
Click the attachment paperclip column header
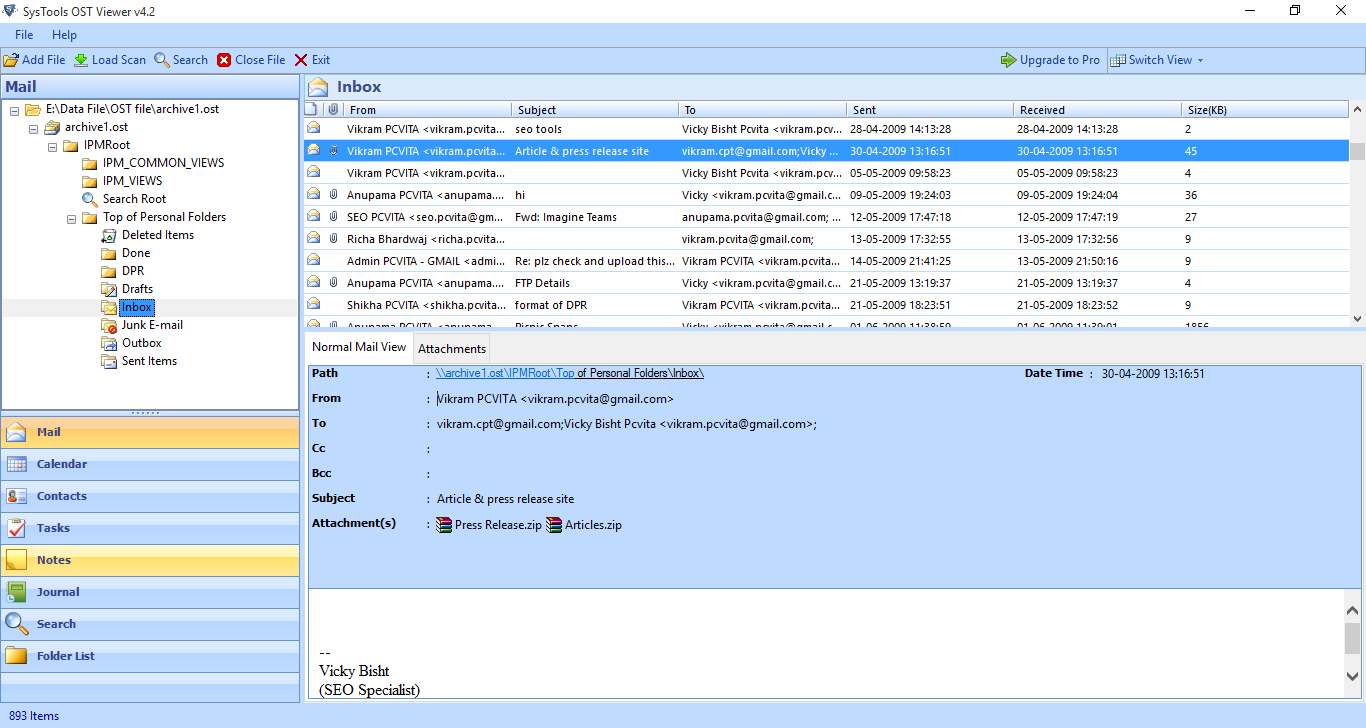pos(333,110)
